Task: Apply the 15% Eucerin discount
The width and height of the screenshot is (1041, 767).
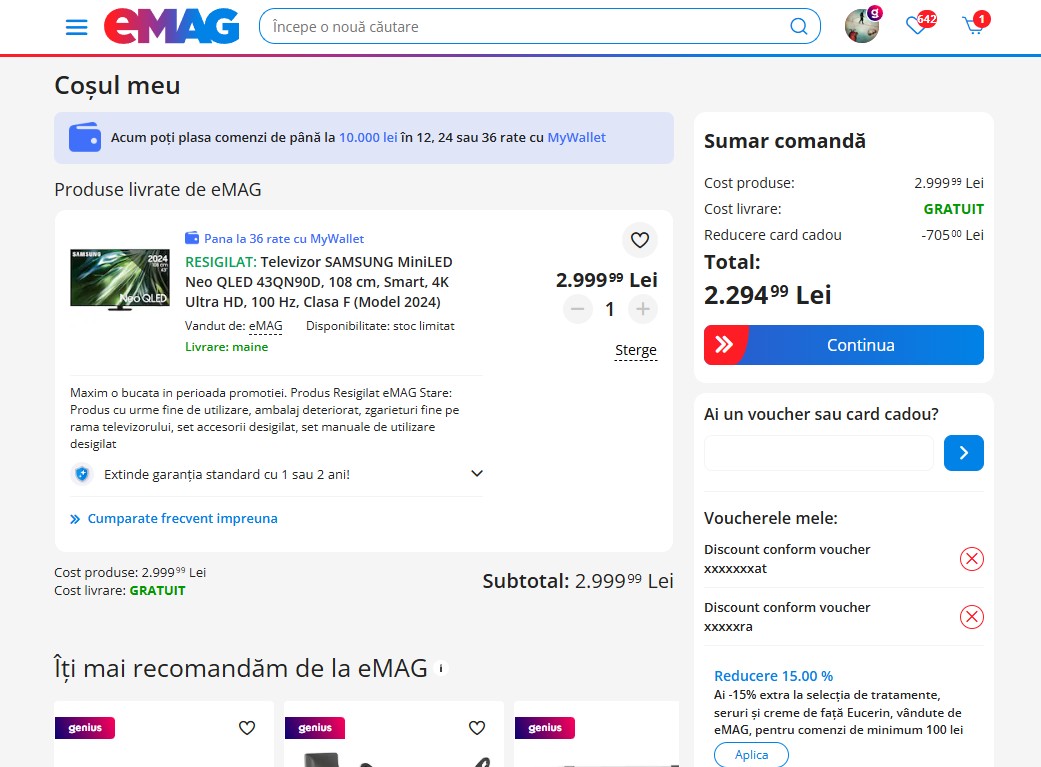Action: click(752, 755)
